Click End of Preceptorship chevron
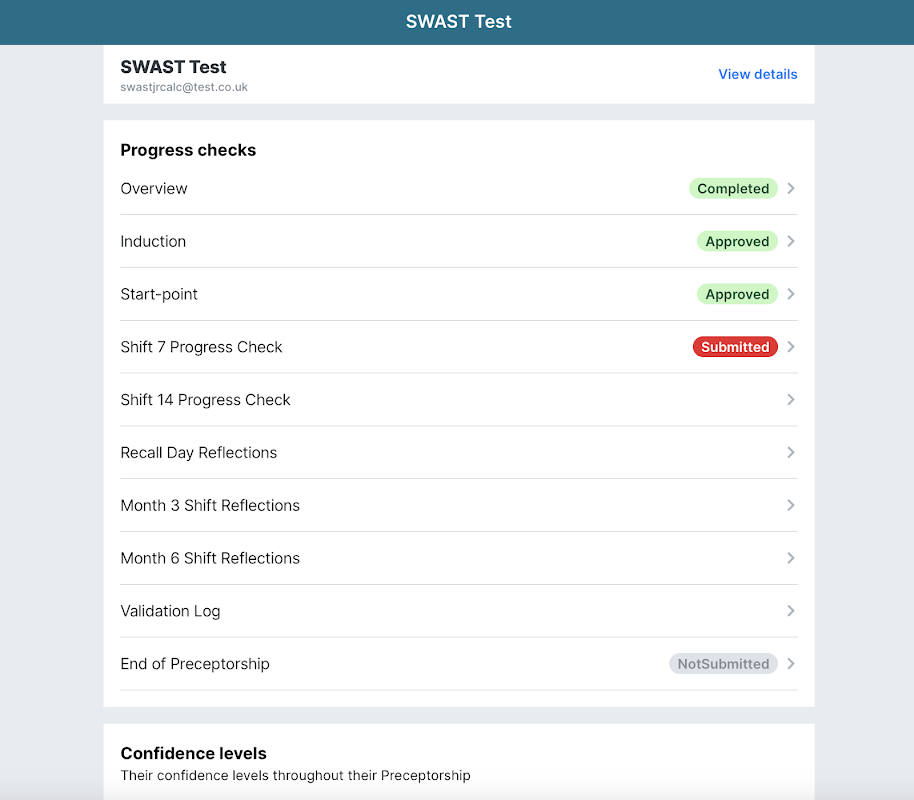The width and height of the screenshot is (914, 800). coord(791,664)
